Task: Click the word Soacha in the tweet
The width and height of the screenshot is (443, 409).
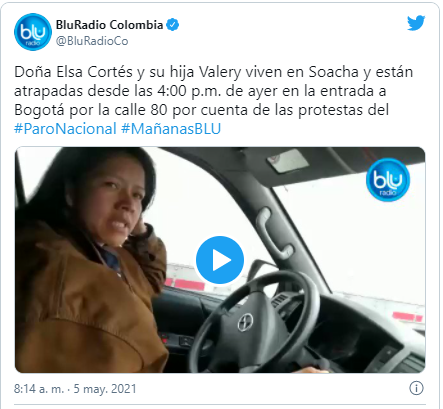Action: click(x=334, y=72)
